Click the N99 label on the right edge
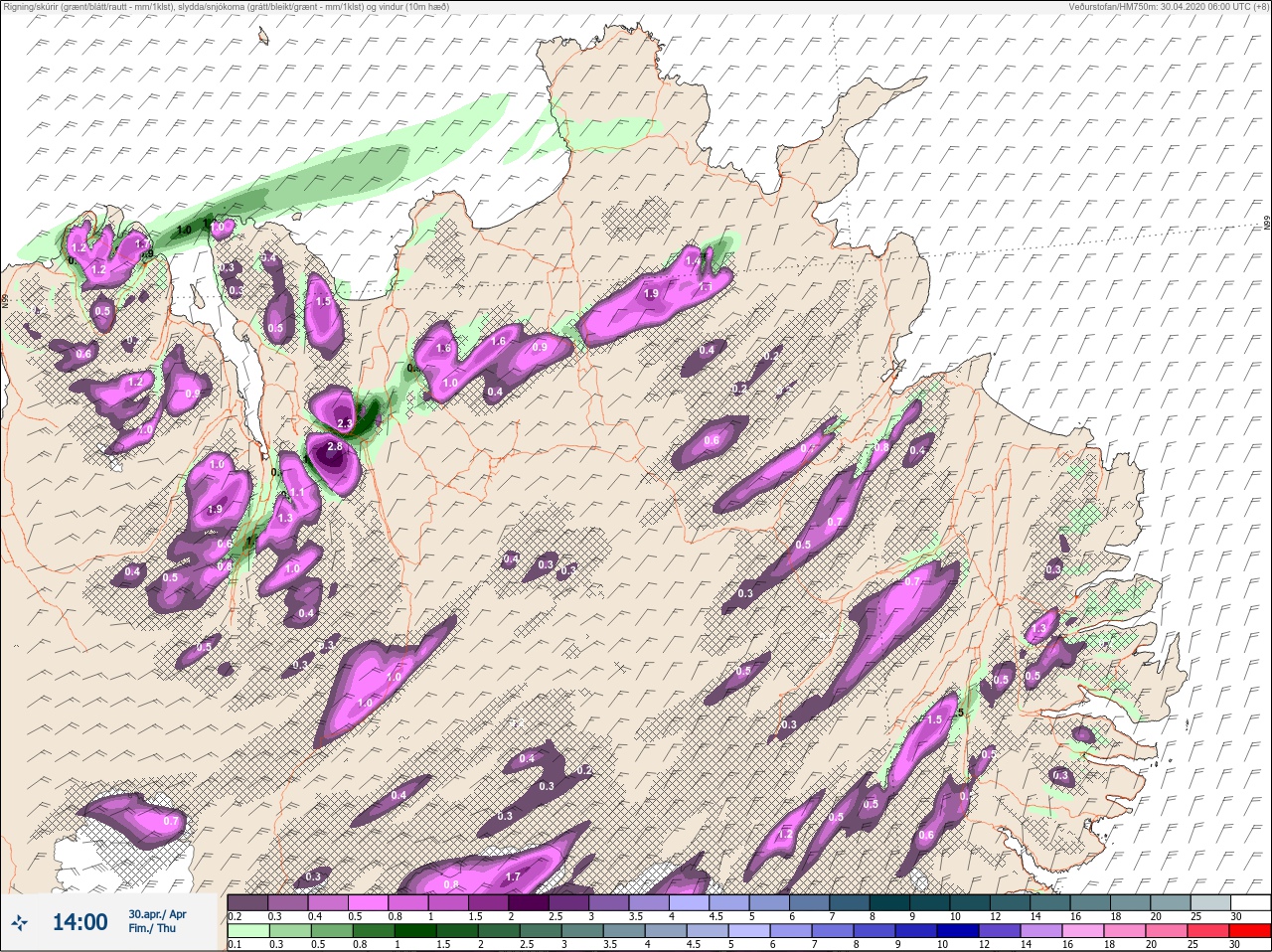Viewport: 1272px width, 952px height. 1266,225
